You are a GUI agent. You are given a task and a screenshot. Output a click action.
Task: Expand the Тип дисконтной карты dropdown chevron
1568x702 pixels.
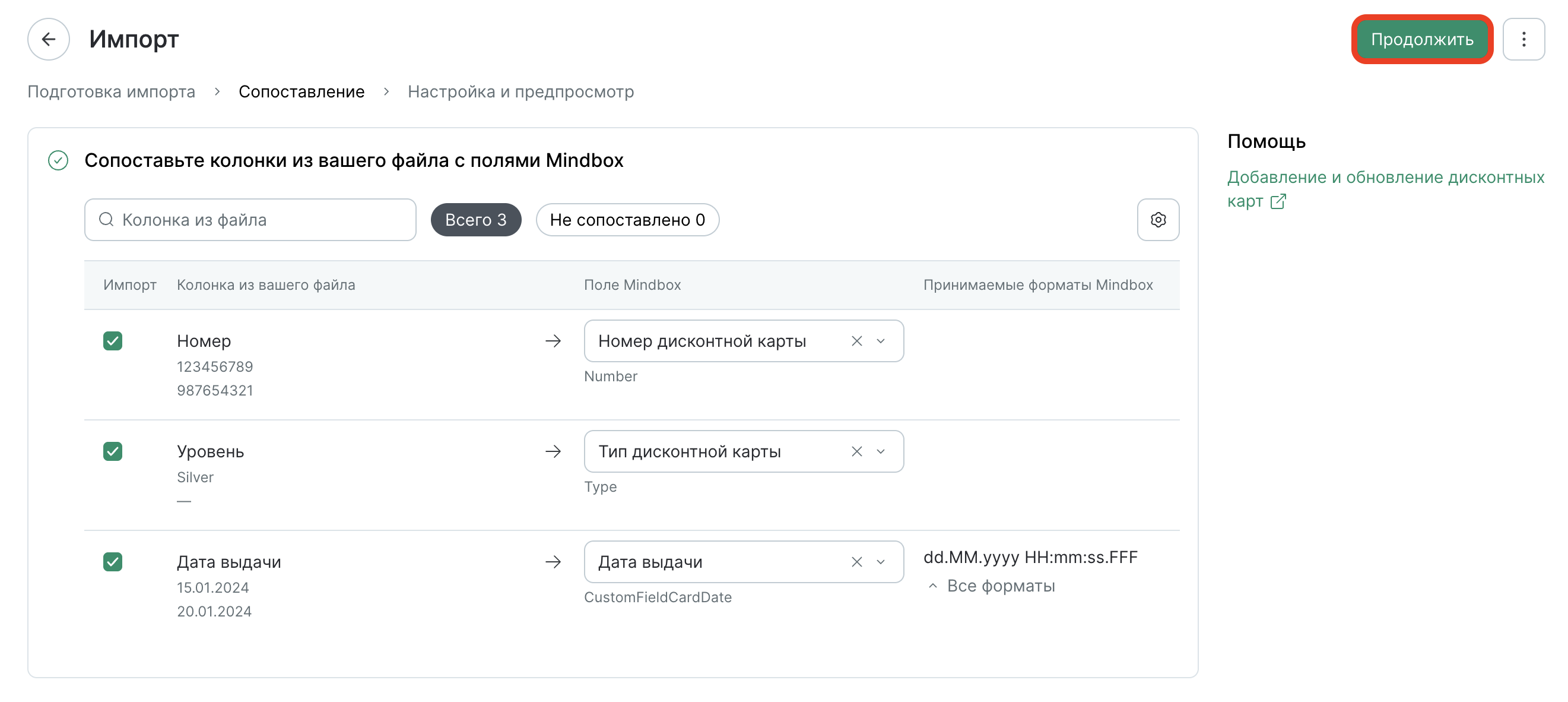[x=881, y=451]
